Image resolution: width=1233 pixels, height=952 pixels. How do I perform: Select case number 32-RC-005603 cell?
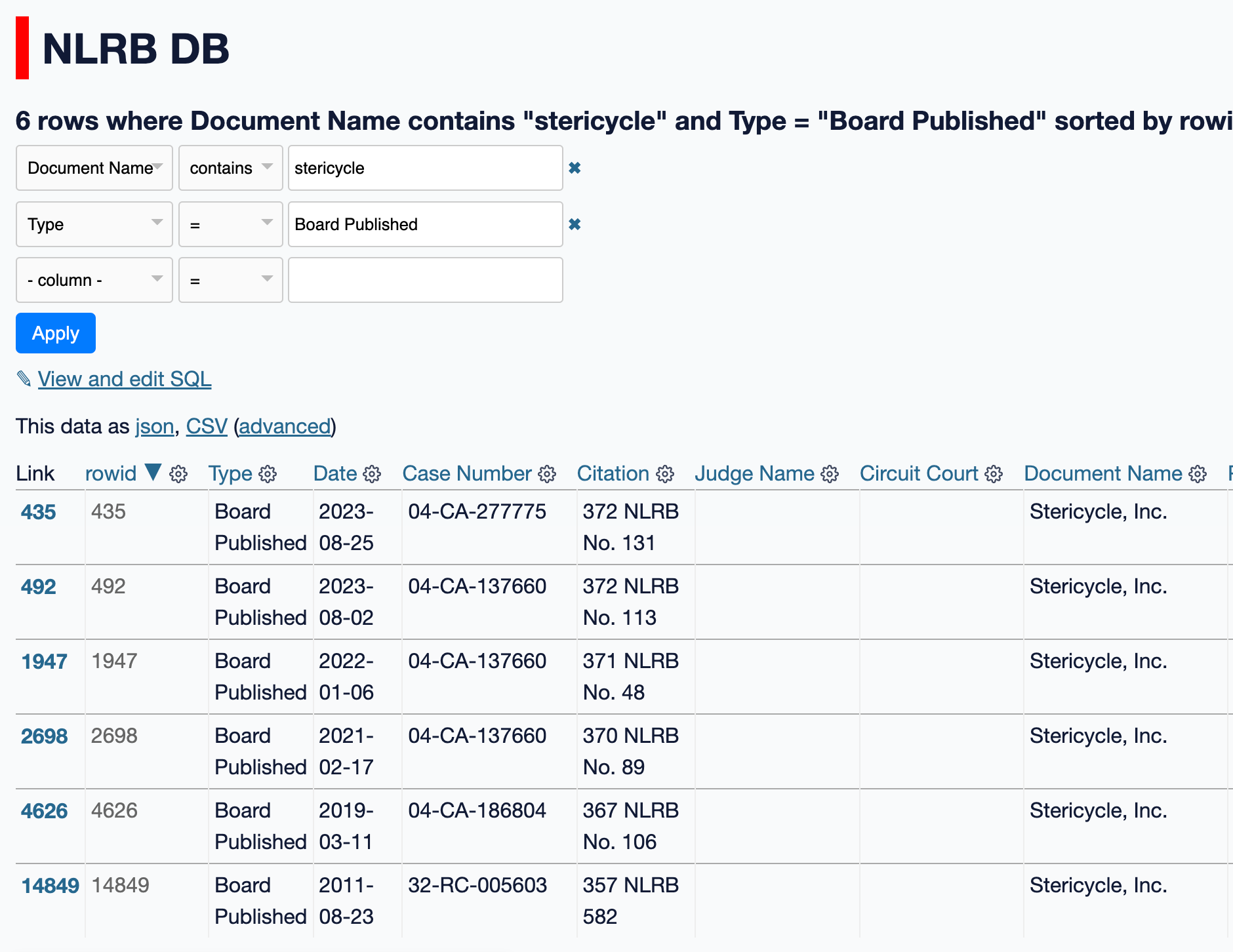[489, 901]
